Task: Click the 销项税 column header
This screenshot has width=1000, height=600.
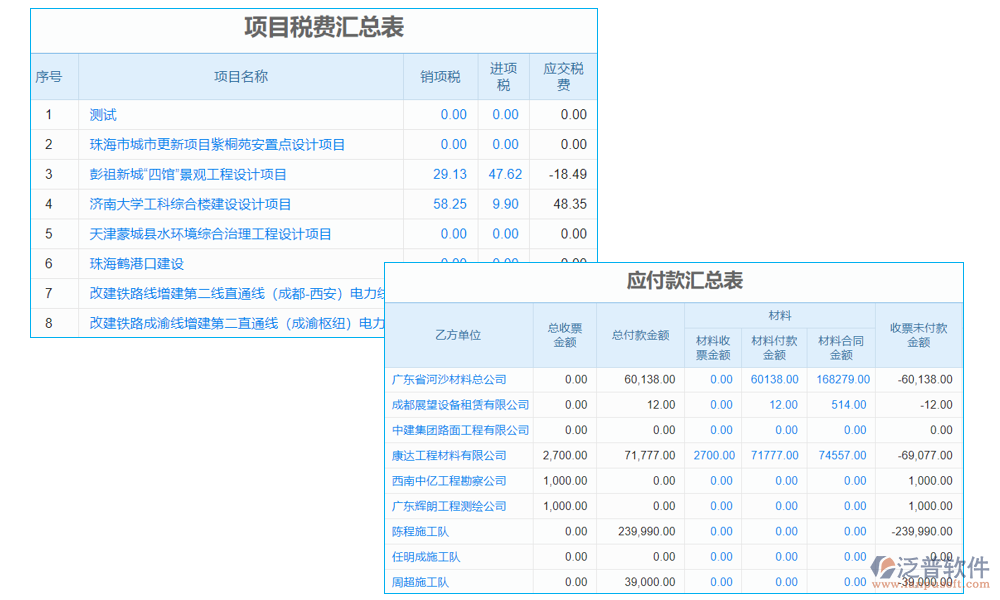Action: [439, 76]
